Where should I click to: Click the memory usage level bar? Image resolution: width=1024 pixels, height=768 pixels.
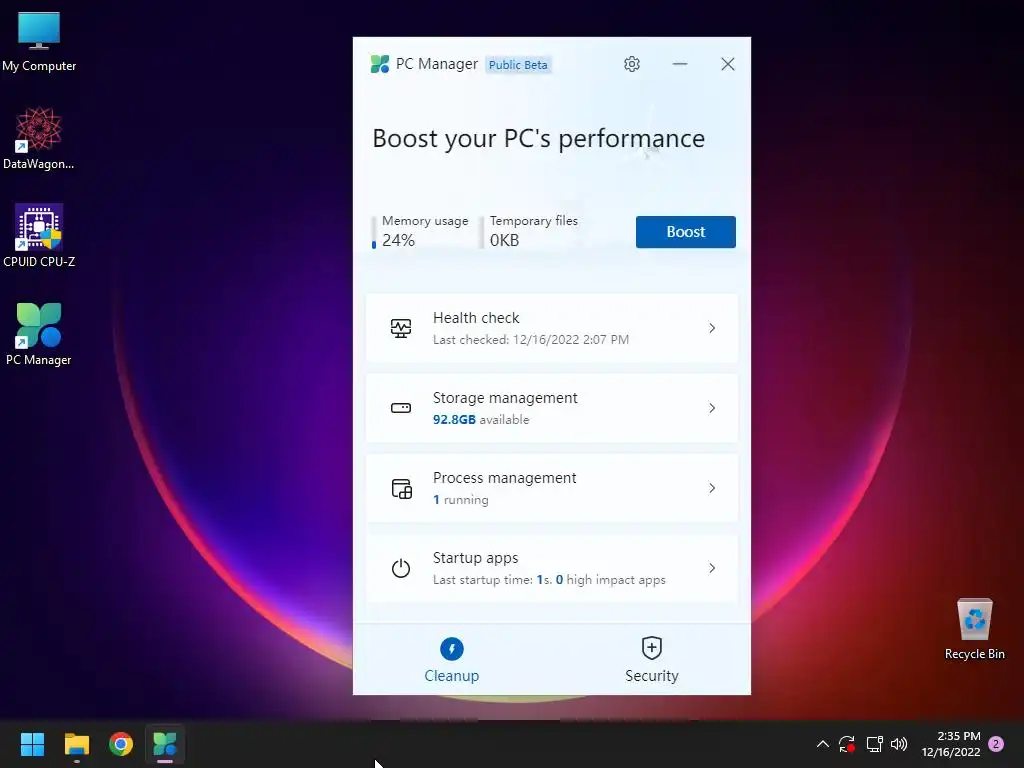(x=374, y=232)
